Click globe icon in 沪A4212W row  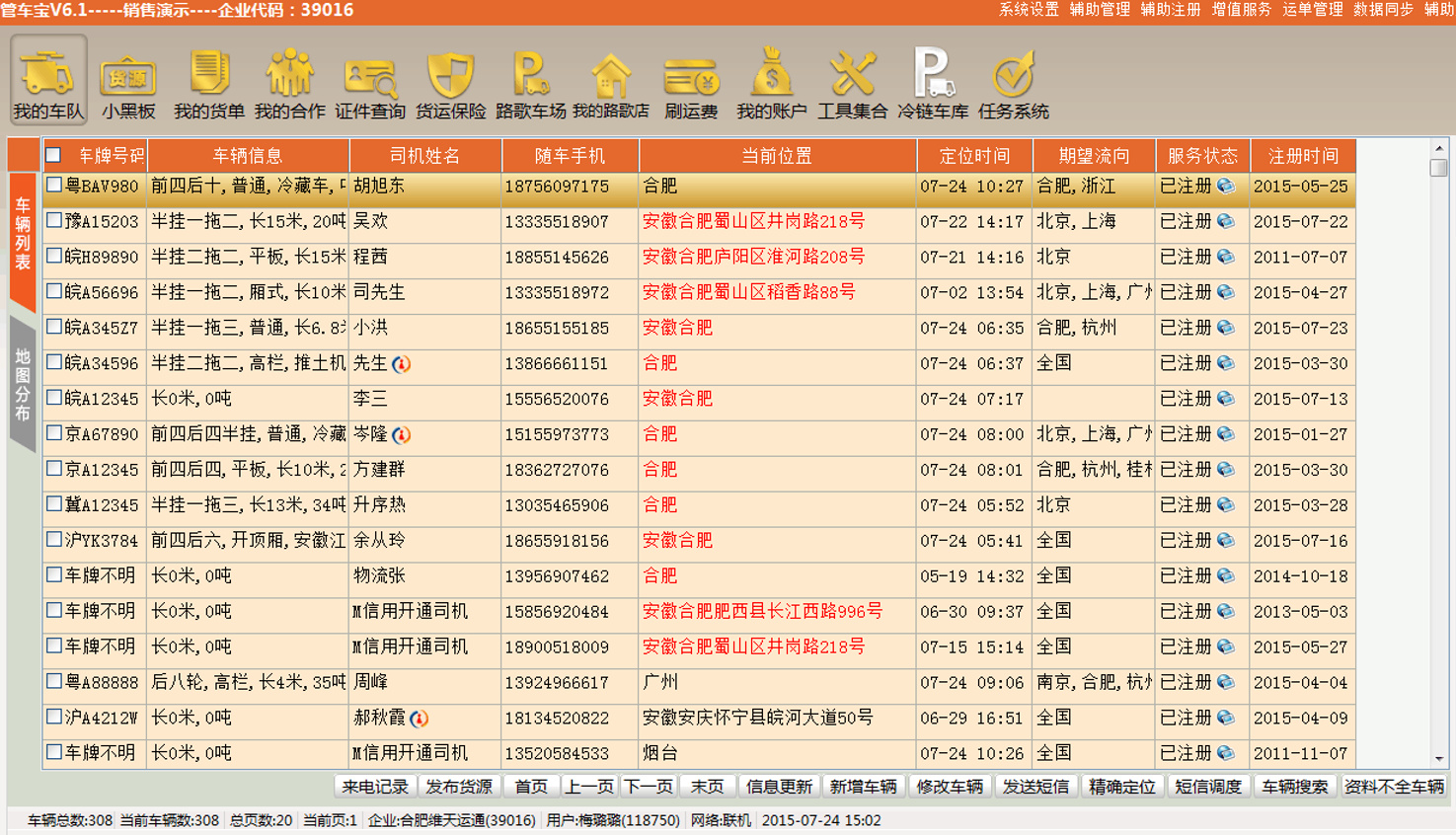(x=1225, y=718)
